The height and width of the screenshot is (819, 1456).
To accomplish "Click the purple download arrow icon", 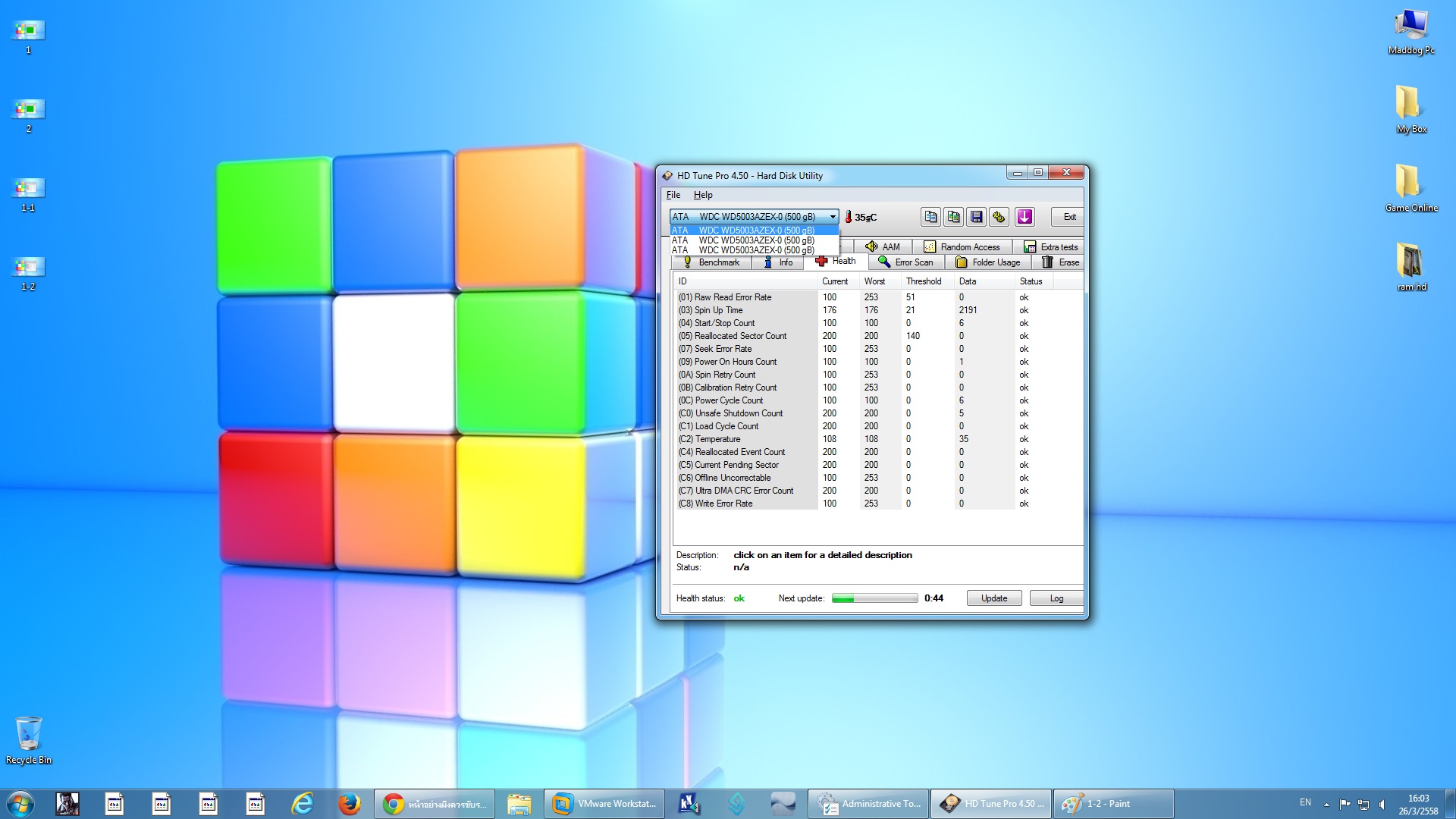I will [1025, 217].
